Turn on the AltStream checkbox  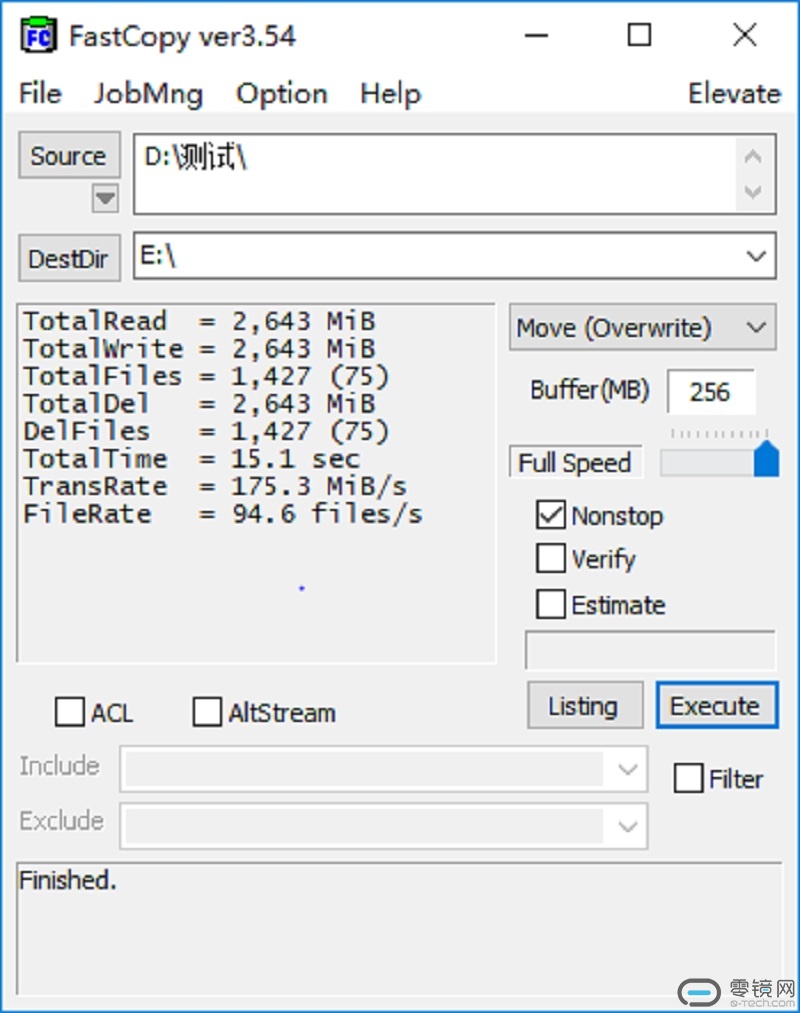[207, 712]
